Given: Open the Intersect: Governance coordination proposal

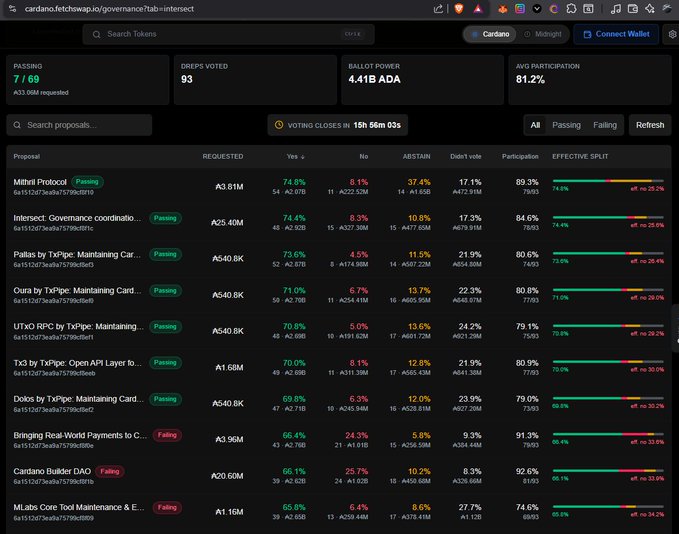Looking at the screenshot, I should pyautogui.click(x=77, y=218).
